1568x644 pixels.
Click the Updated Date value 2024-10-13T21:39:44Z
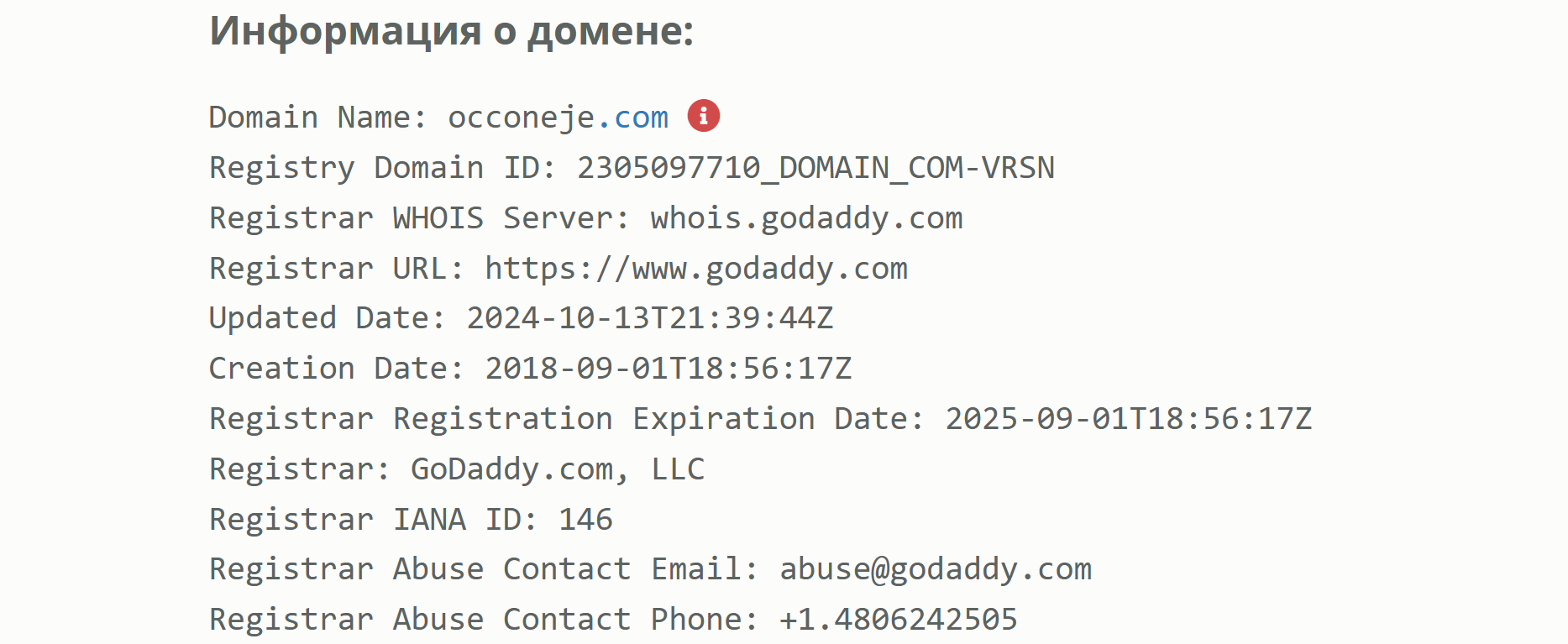(x=650, y=318)
